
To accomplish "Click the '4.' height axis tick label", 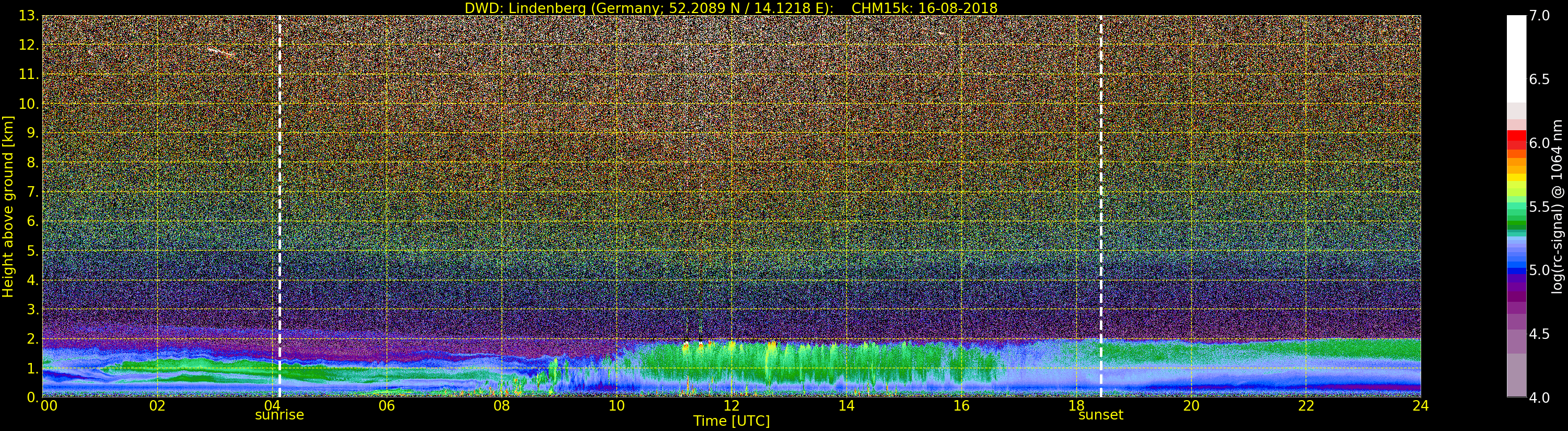I will (x=33, y=280).
